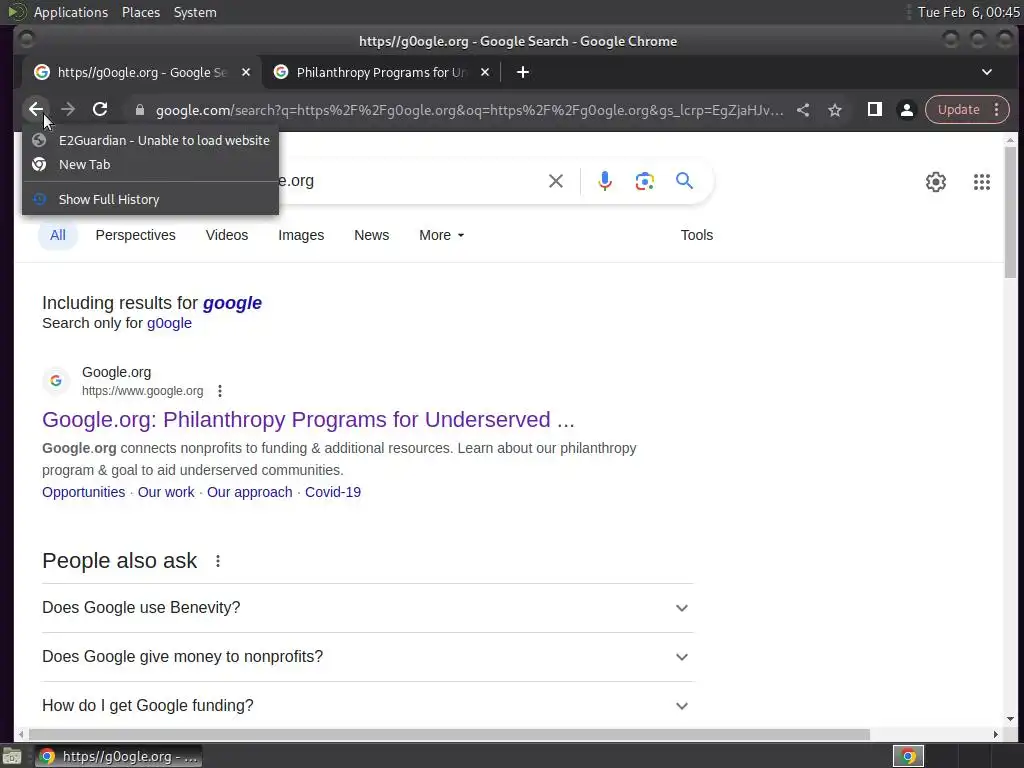Open the Our approach sitelink
1024x768 pixels.
[249, 492]
